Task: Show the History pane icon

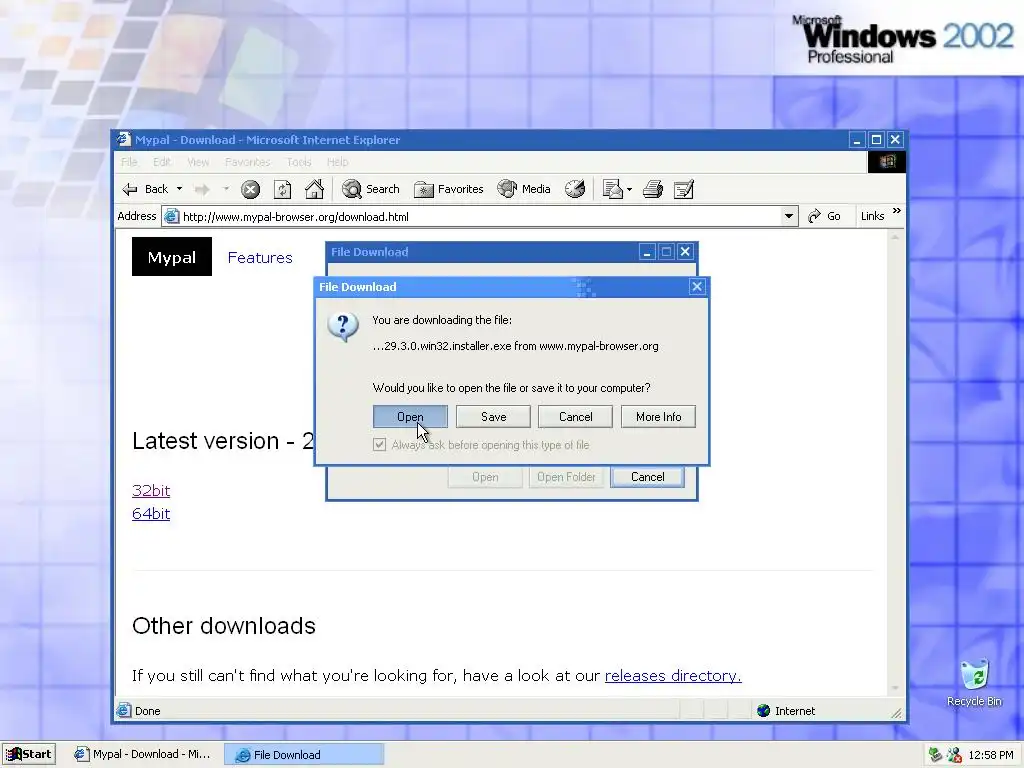Action: [575, 189]
